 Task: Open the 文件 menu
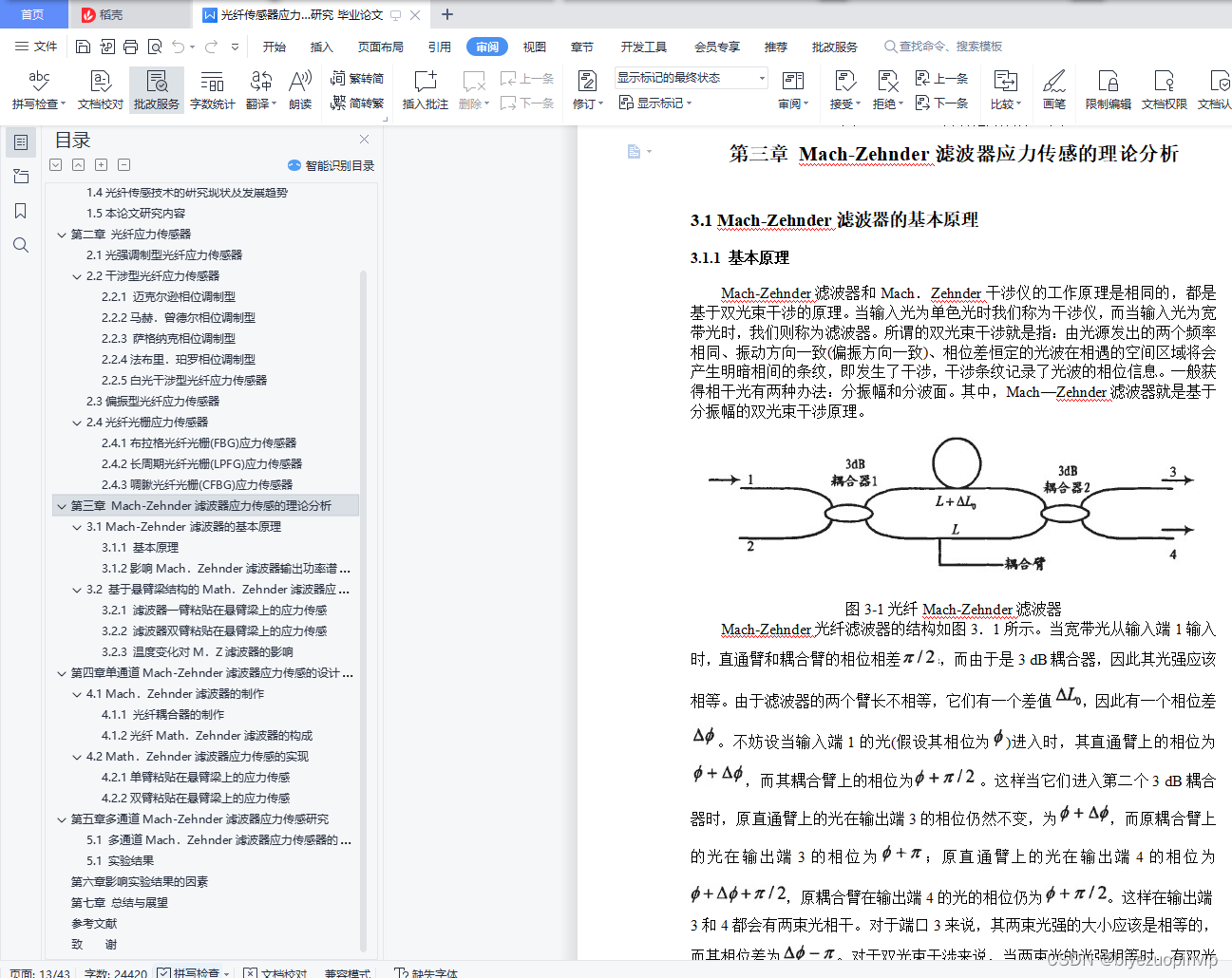37,47
